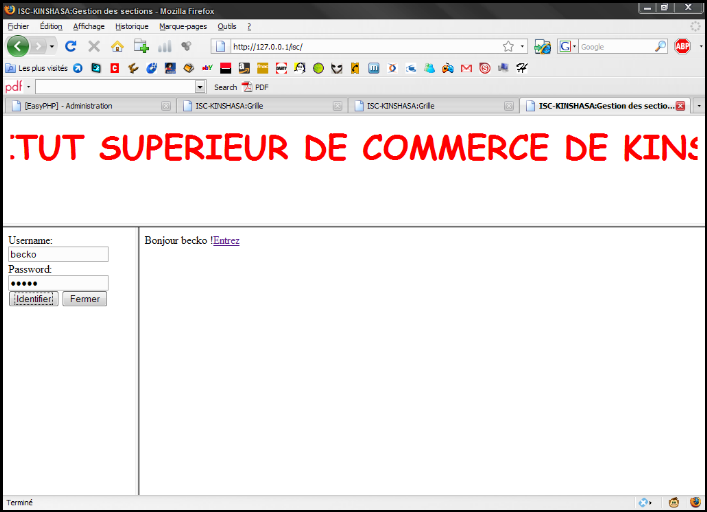Click the Password field
707x512 pixels.
click(58, 283)
